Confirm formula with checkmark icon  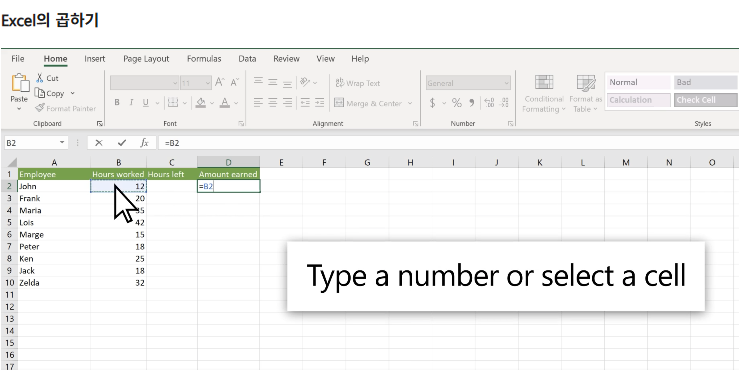click(x=122, y=143)
